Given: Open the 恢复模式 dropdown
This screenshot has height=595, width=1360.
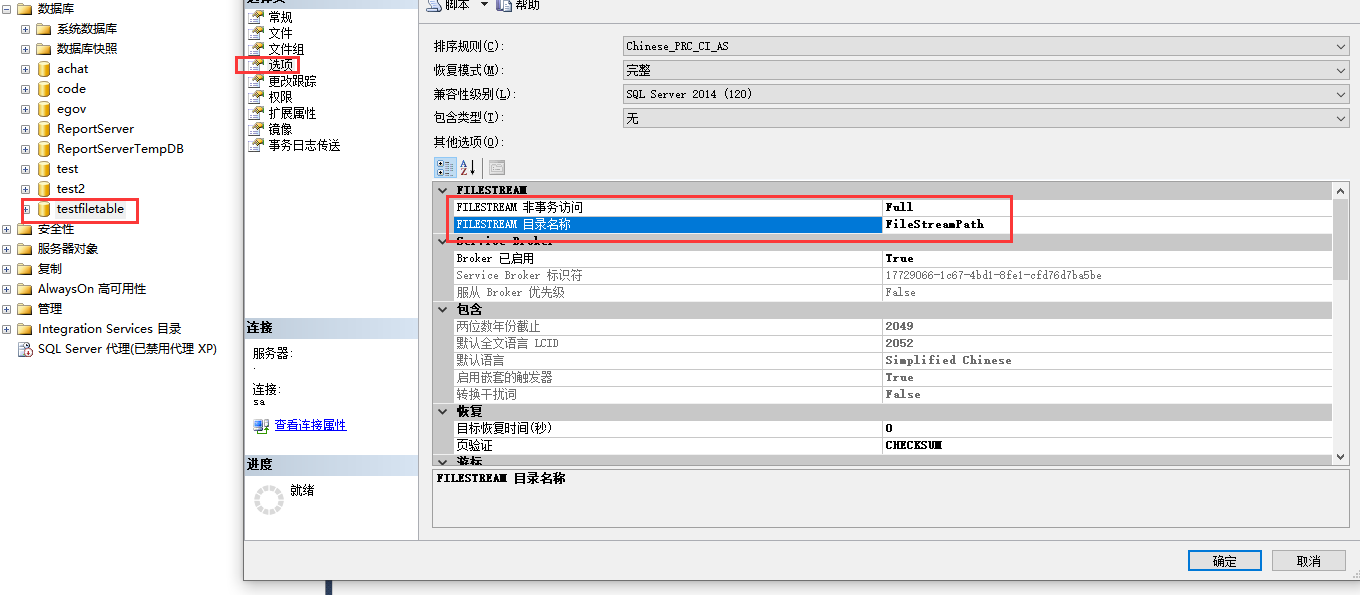Looking at the screenshot, I should click(x=1340, y=69).
